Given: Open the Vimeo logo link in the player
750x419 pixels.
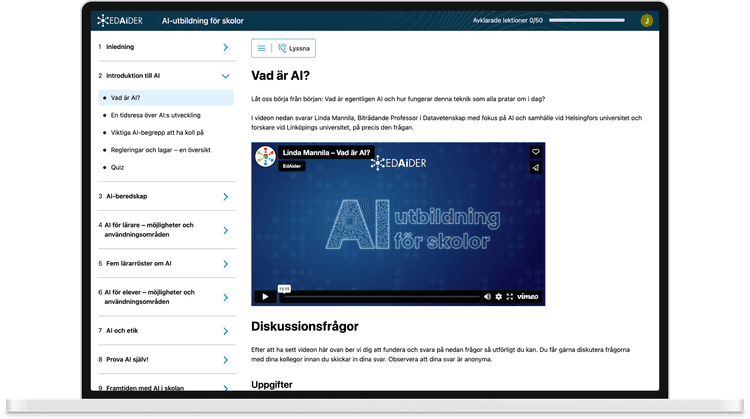Looking at the screenshot, I should 529,296.
